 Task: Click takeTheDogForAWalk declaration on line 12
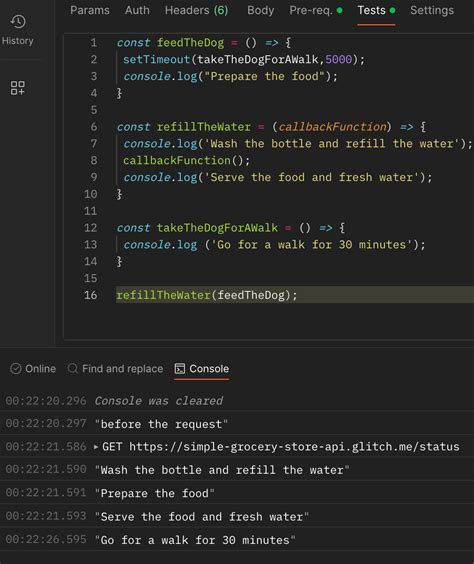point(217,228)
